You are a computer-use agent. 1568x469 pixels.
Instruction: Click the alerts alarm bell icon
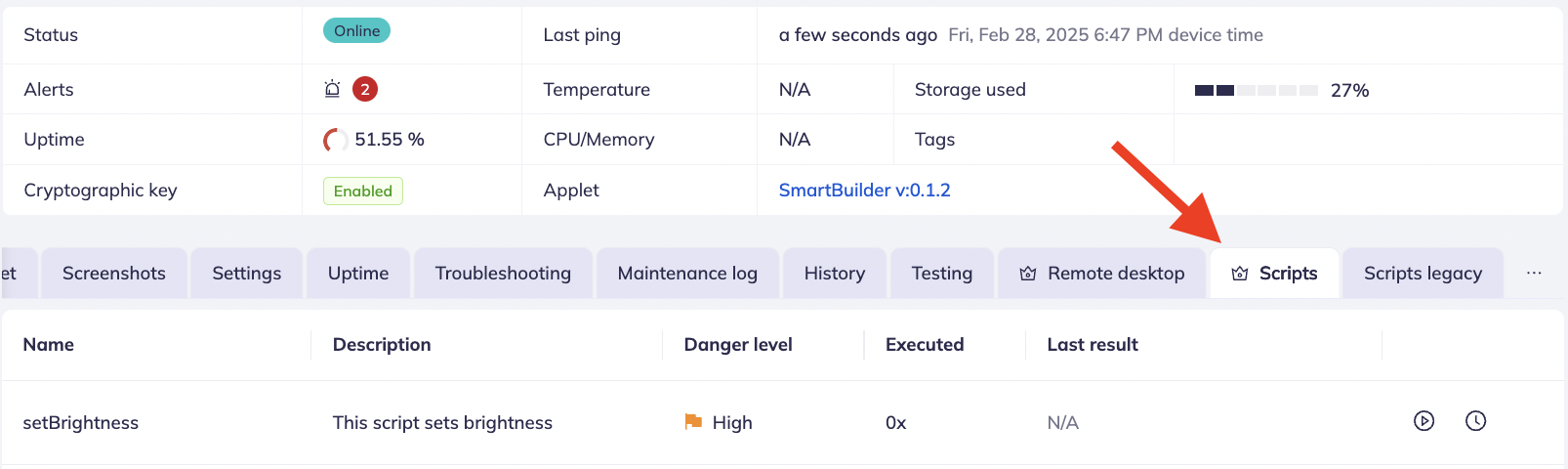(332, 89)
